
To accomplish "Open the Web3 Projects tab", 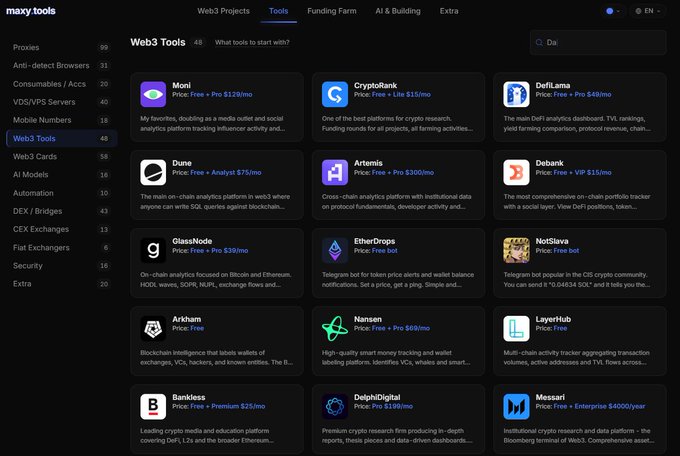I will [223, 11].
